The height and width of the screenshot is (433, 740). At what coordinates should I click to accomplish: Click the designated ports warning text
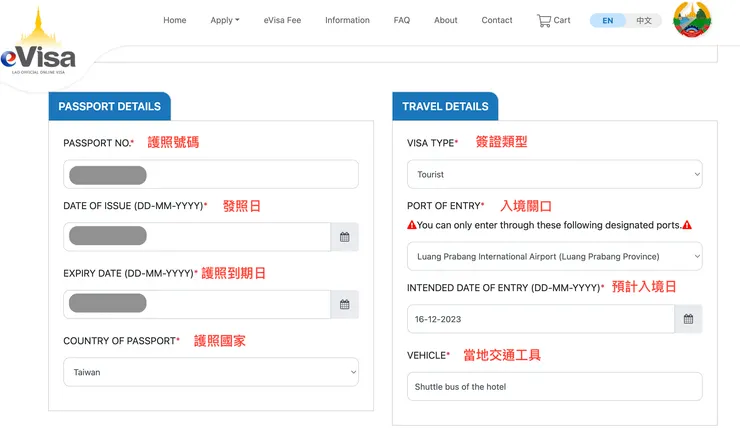[x=549, y=225]
